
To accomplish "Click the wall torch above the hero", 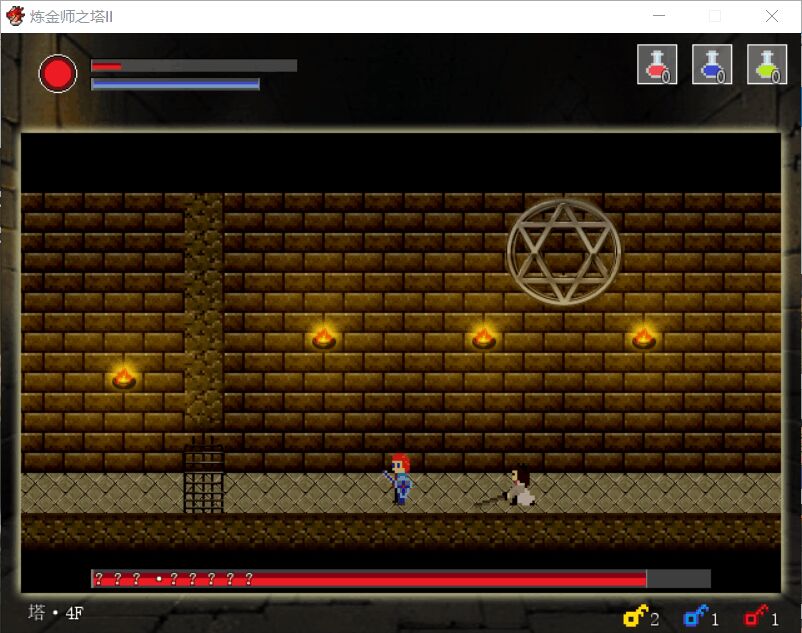I will tap(324, 337).
